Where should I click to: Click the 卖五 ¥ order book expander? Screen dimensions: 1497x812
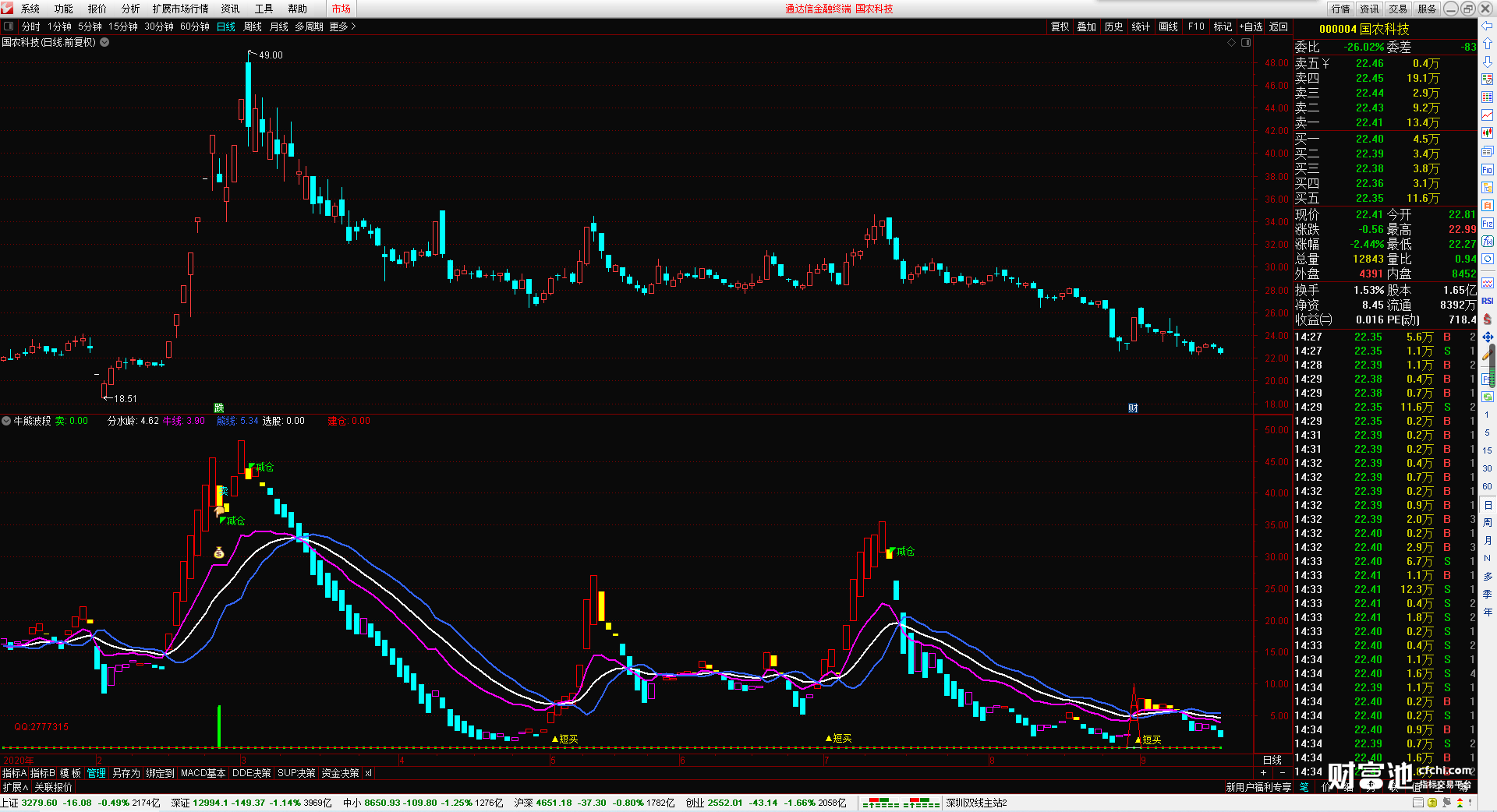coord(1325,63)
